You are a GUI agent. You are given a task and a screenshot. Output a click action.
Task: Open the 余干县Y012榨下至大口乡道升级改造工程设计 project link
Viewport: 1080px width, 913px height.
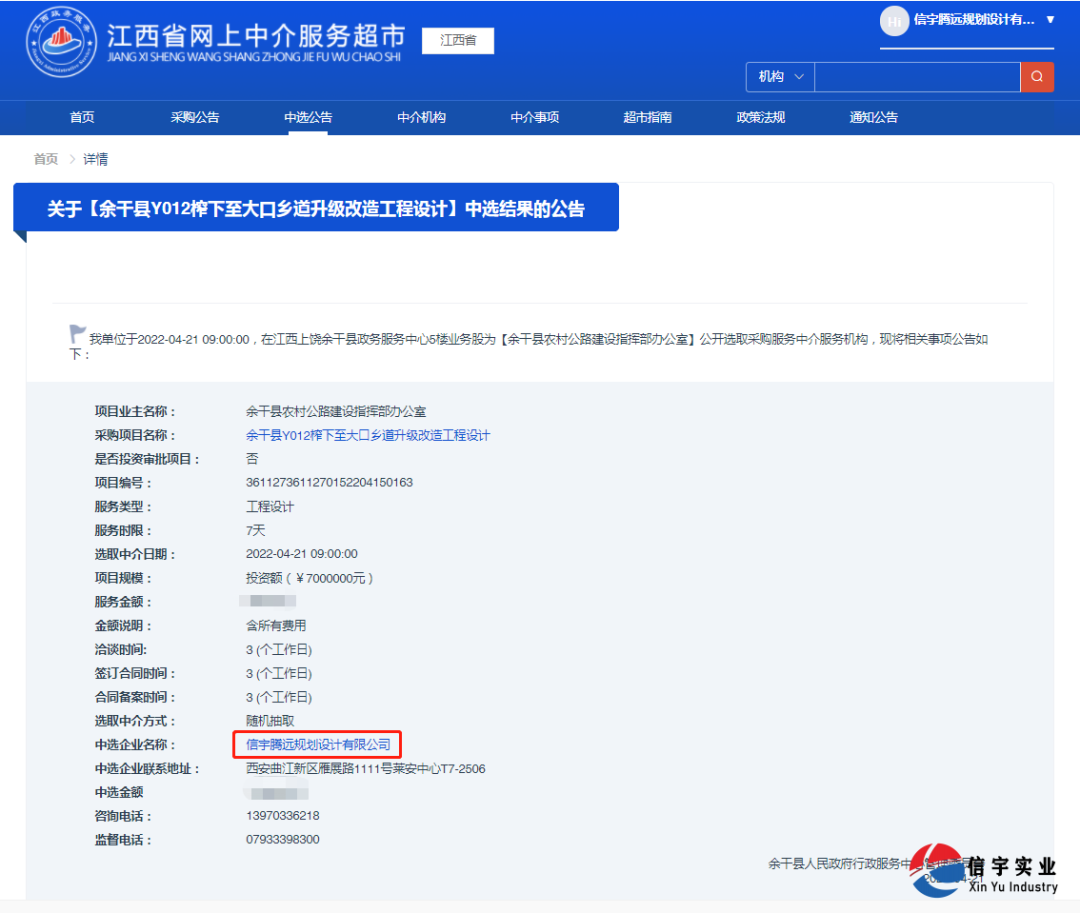[367, 435]
